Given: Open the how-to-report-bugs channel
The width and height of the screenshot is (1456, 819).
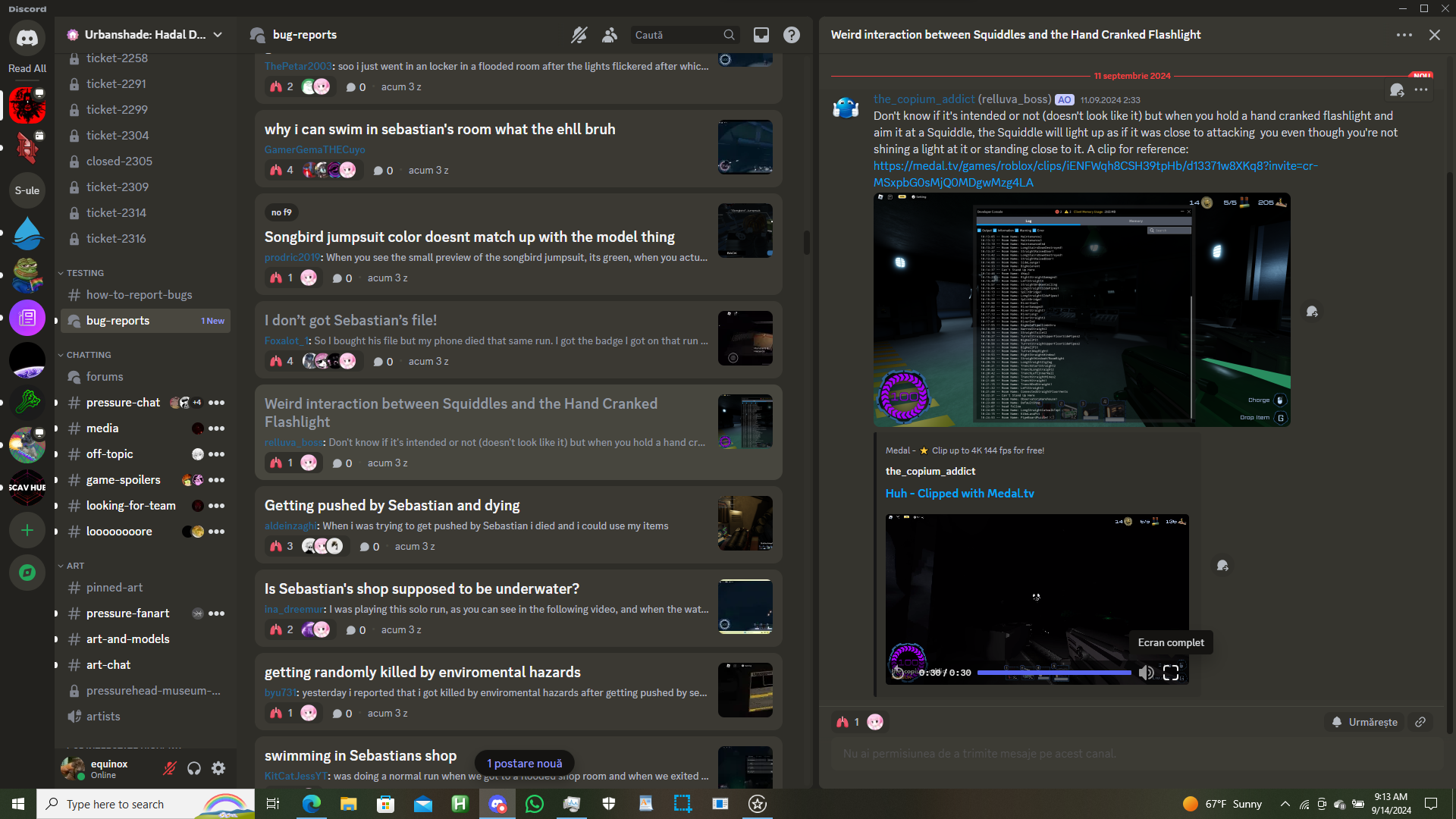Looking at the screenshot, I should click(x=139, y=295).
